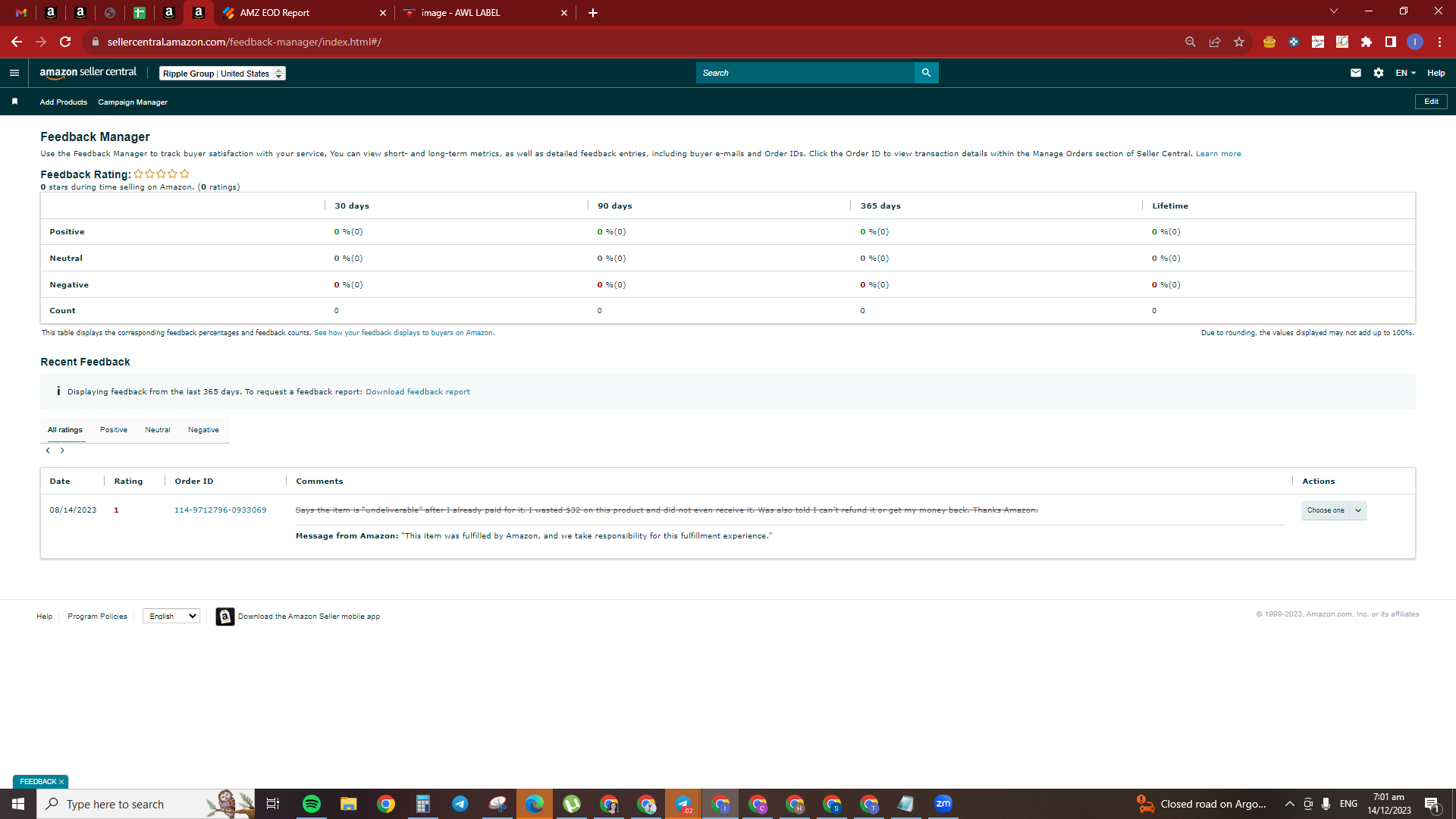Click the Learn more link
The height and width of the screenshot is (819, 1456).
click(x=1219, y=154)
